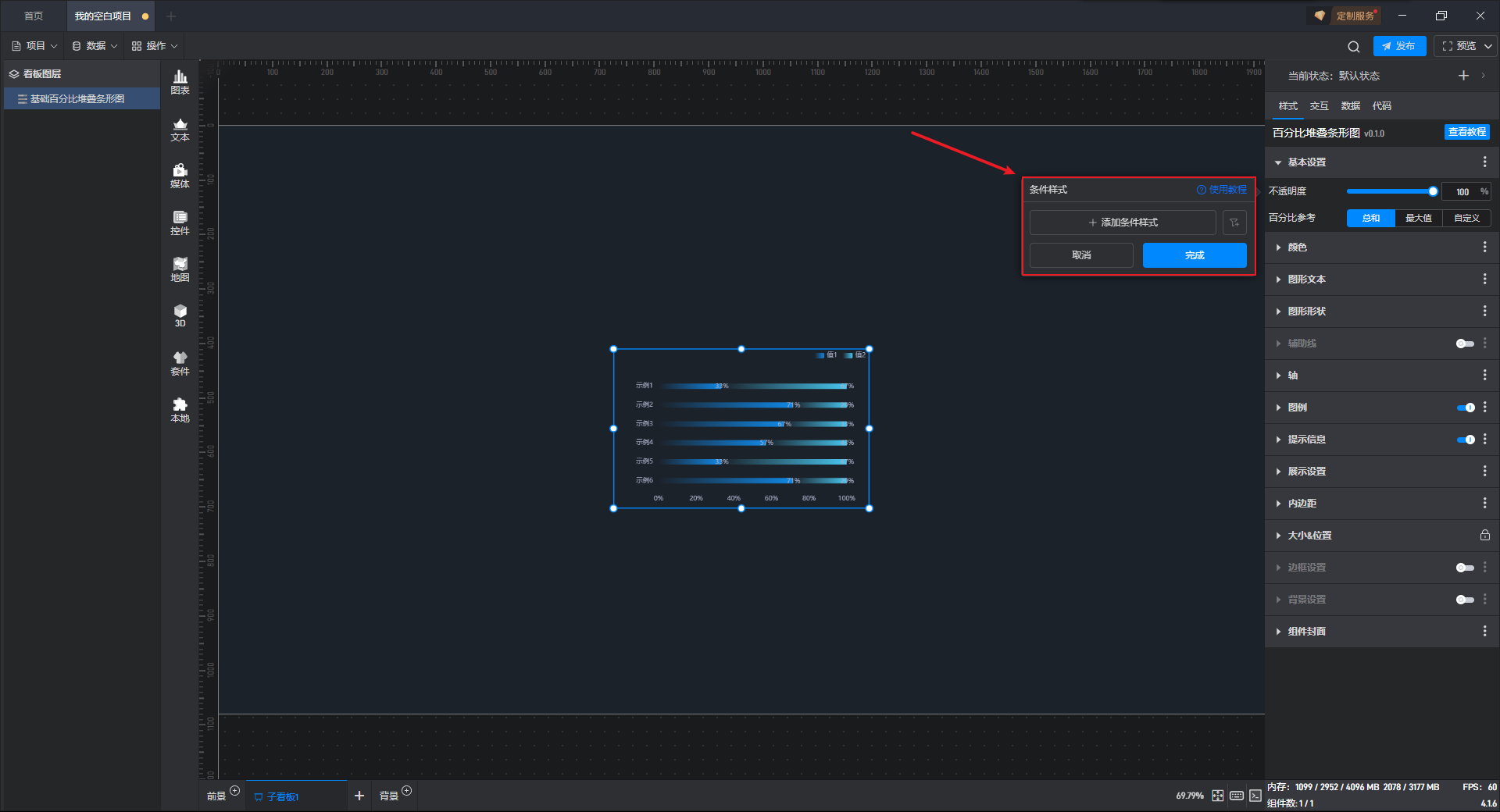
Task: Select the 基础百分比堆叠条形图 layer
Action: coord(82,99)
